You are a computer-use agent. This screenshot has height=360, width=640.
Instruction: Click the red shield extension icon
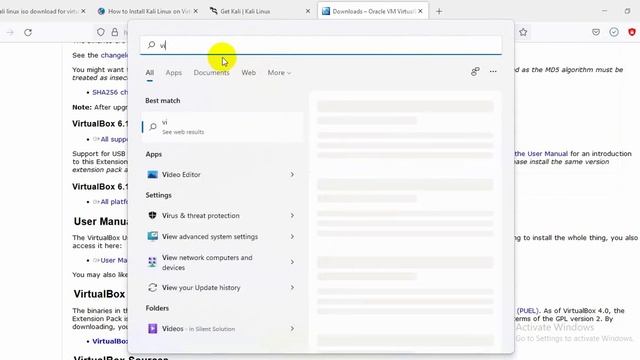632,32
